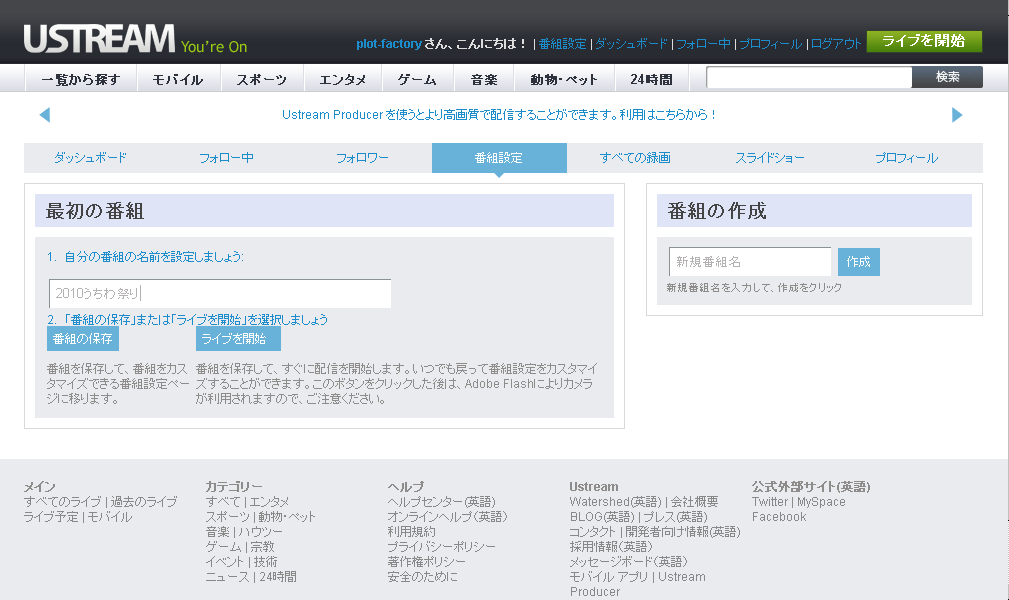Click green ライブを開始 button in header

point(924,41)
